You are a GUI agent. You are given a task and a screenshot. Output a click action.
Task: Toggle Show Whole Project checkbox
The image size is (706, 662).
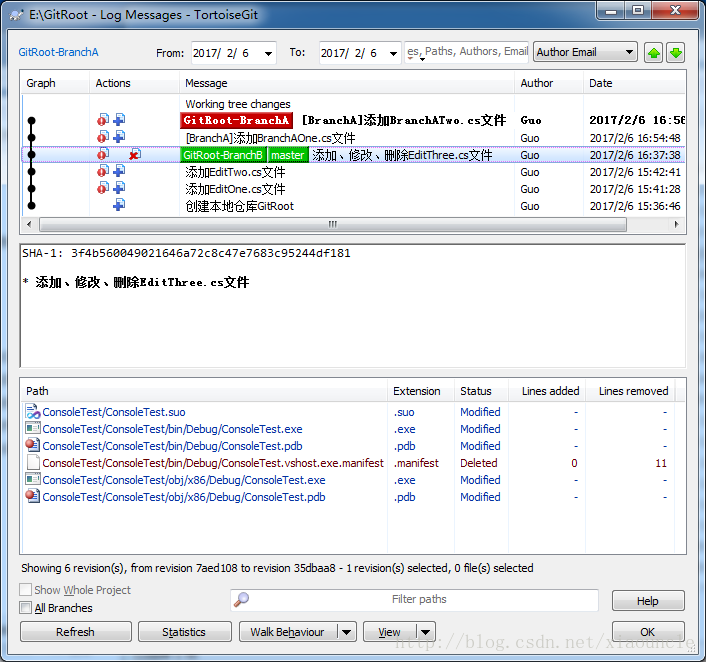coord(26,589)
